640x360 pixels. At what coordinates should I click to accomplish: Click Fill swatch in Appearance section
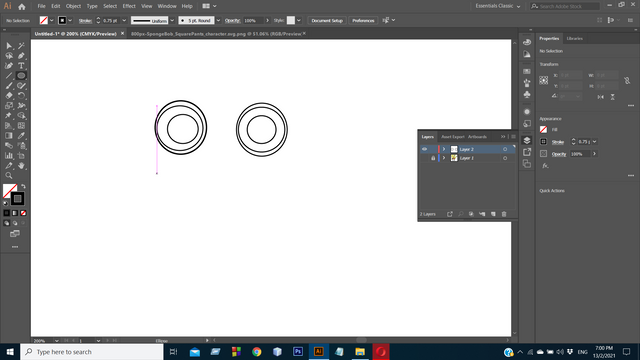tap(543, 129)
